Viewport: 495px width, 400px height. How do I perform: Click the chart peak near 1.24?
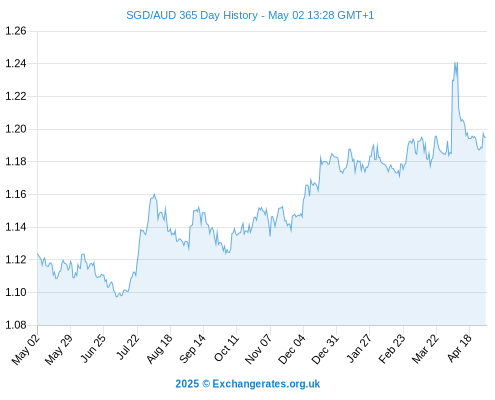[455, 63]
